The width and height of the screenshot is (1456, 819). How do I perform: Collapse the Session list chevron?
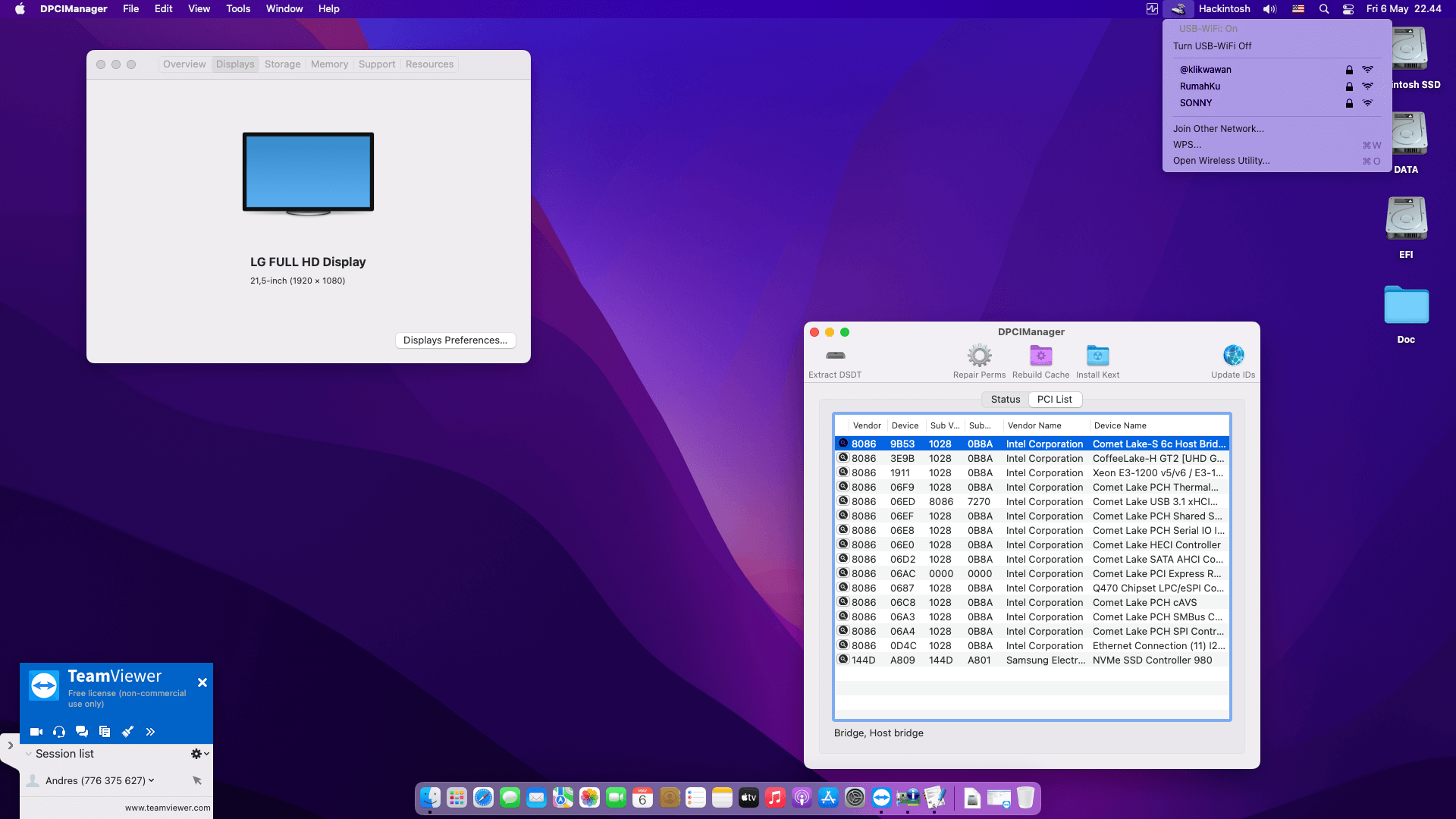coord(29,754)
